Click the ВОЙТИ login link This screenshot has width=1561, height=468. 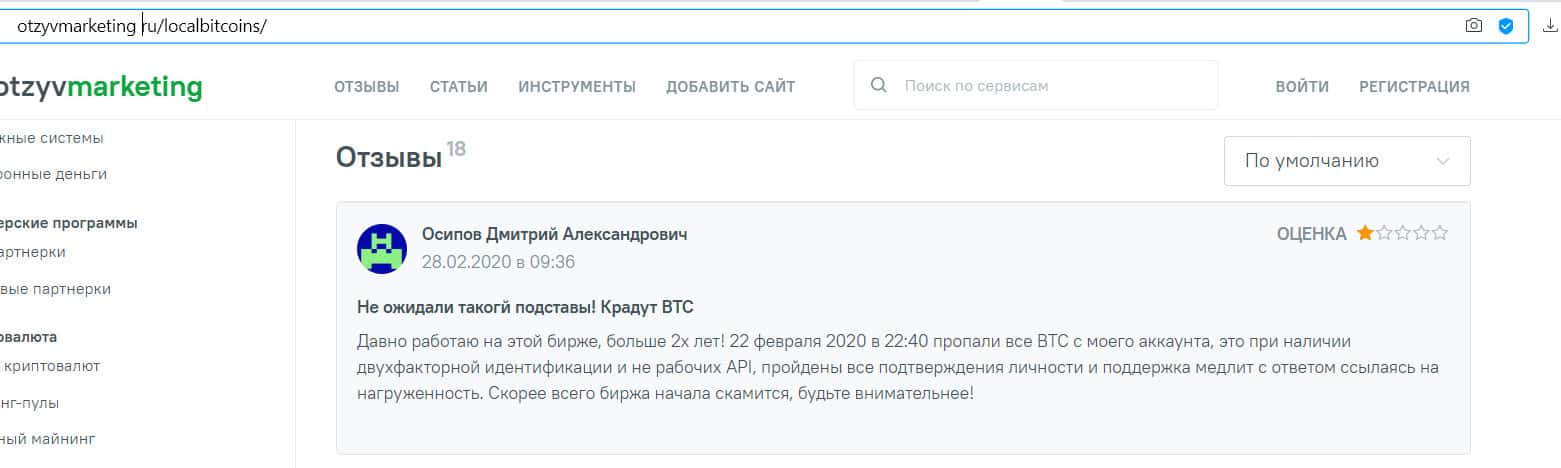tap(1301, 87)
